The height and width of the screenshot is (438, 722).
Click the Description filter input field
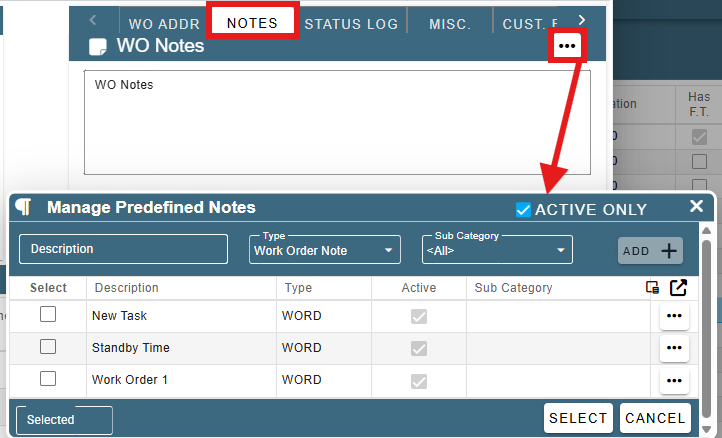(123, 249)
